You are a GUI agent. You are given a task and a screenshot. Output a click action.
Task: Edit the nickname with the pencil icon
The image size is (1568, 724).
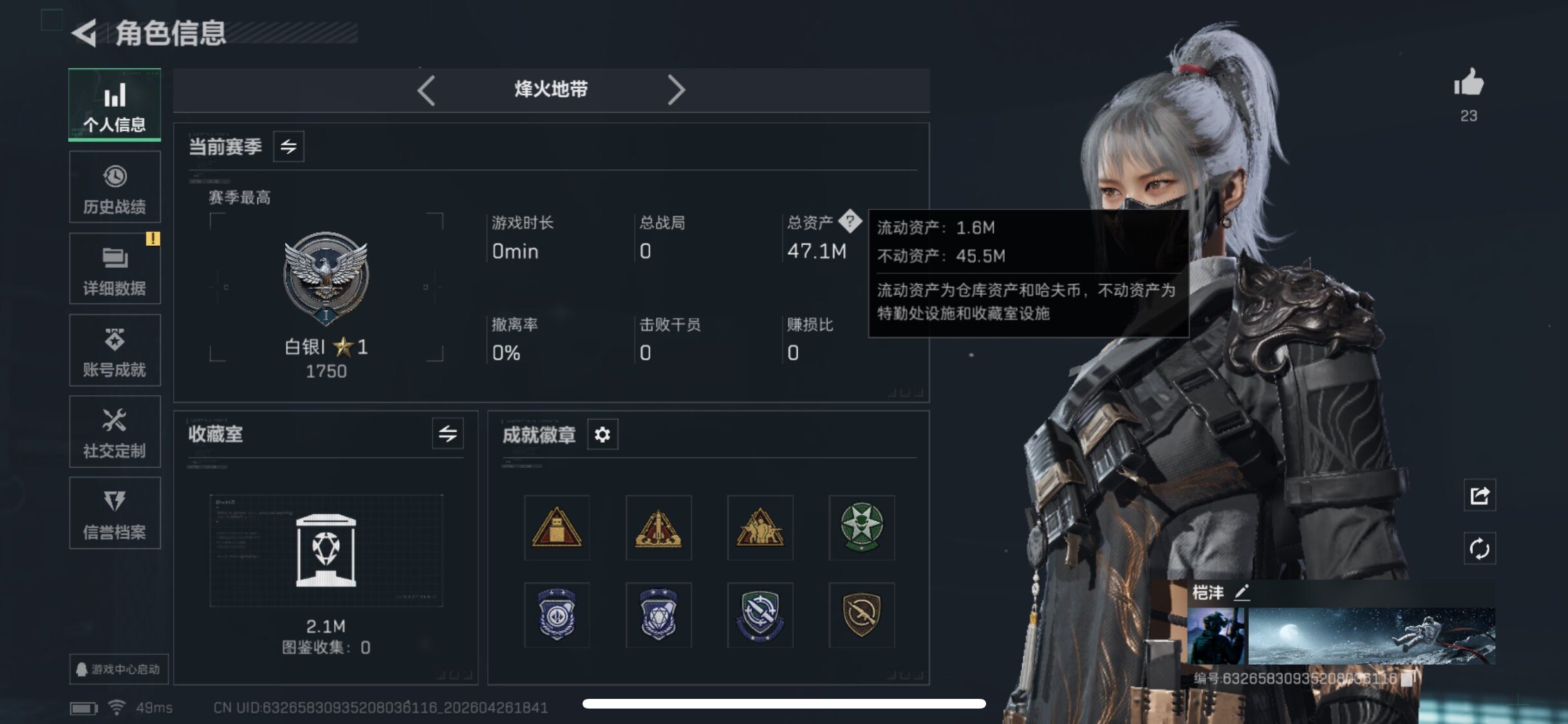pyautogui.click(x=1242, y=592)
